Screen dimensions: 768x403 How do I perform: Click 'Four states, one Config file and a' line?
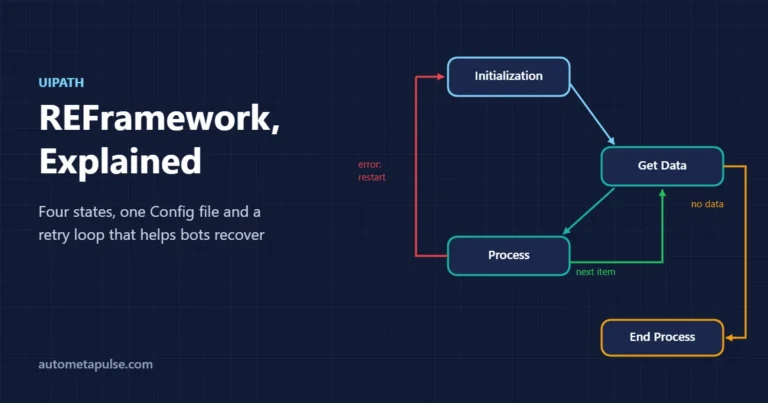click(149, 212)
